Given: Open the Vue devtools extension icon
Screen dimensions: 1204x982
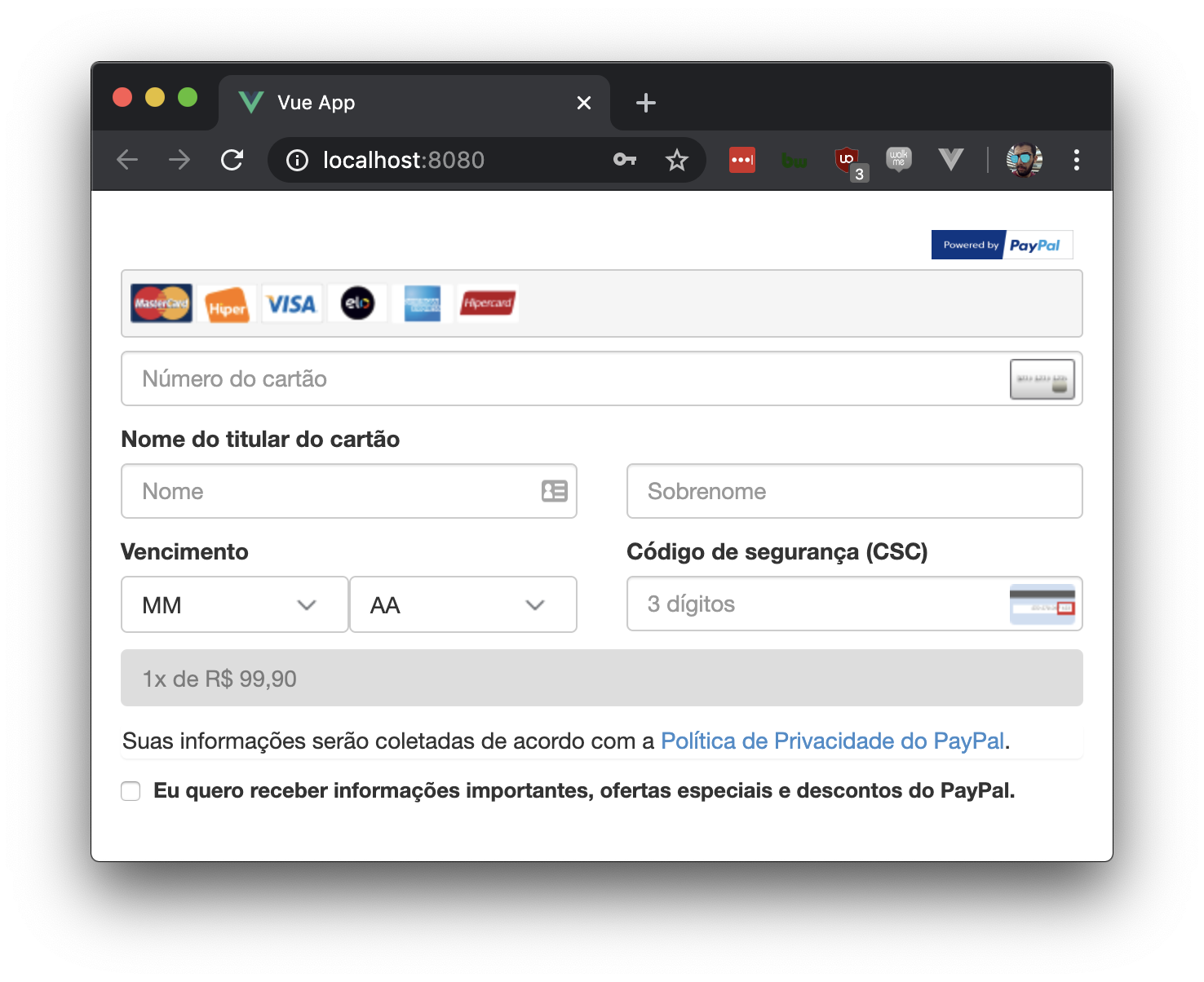Looking at the screenshot, I should pos(951,159).
